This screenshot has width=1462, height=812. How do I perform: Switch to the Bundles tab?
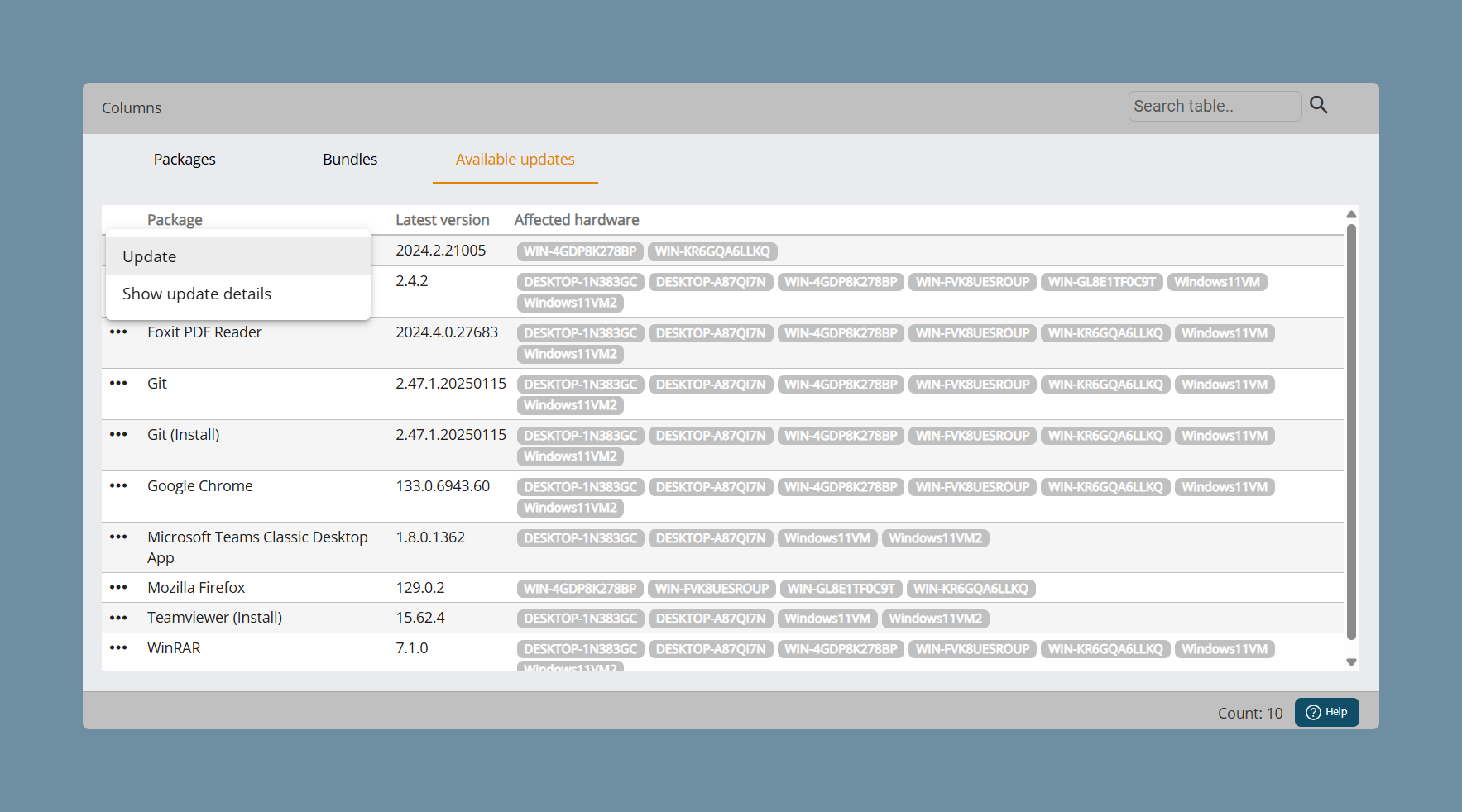pos(350,159)
